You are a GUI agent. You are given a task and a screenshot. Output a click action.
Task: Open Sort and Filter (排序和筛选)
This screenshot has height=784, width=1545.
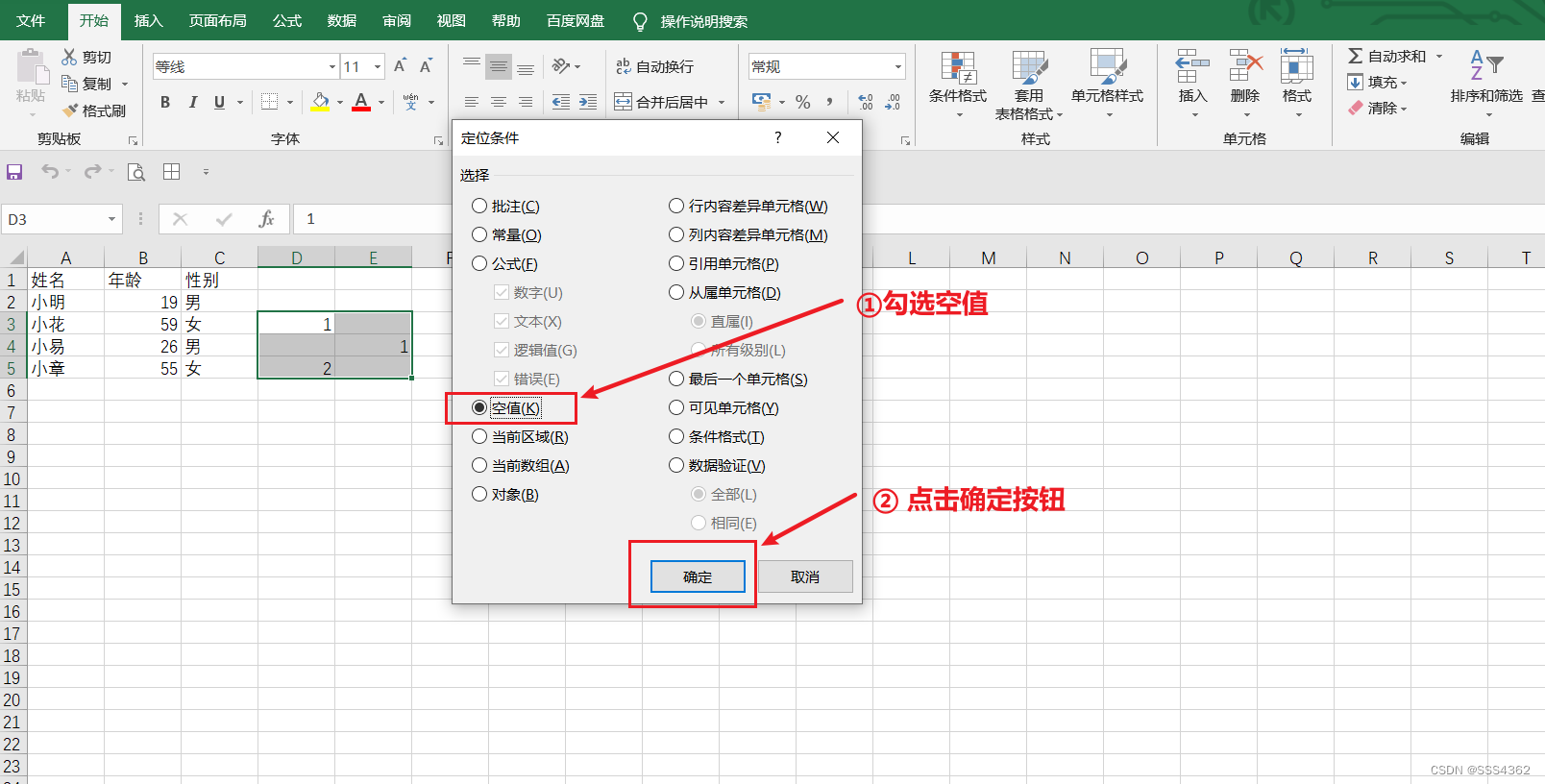1486,86
